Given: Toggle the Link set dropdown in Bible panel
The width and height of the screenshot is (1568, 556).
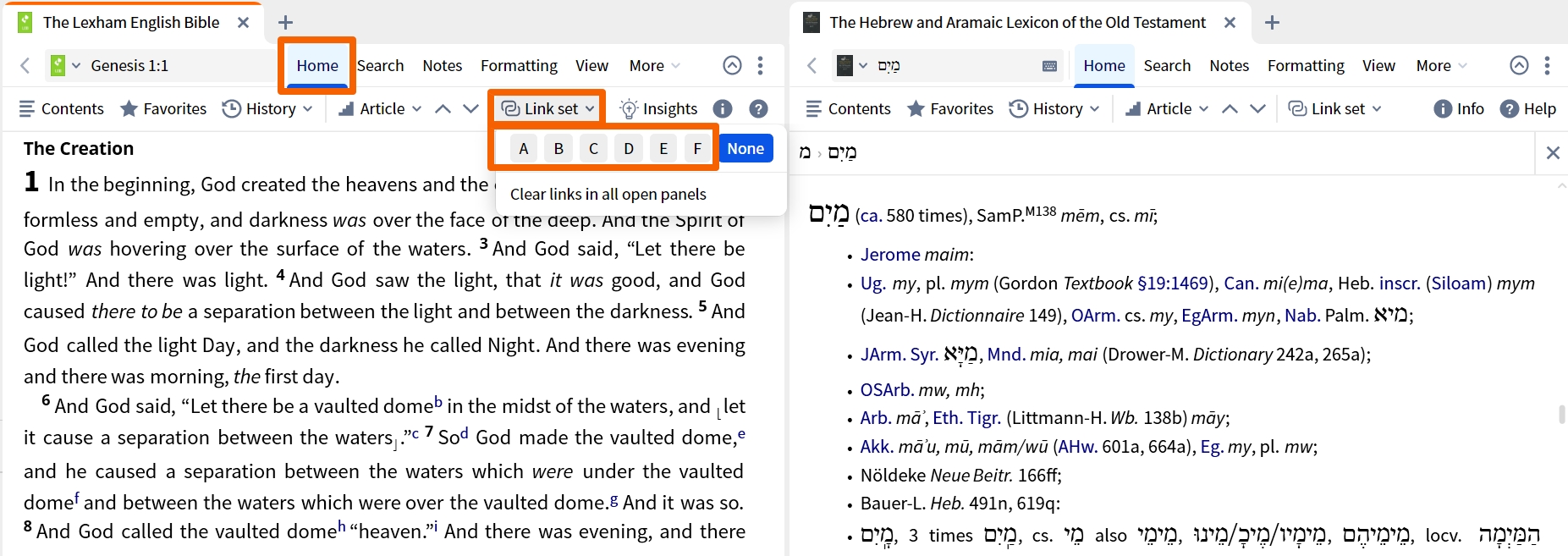Looking at the screenshot, I should 547,108.
